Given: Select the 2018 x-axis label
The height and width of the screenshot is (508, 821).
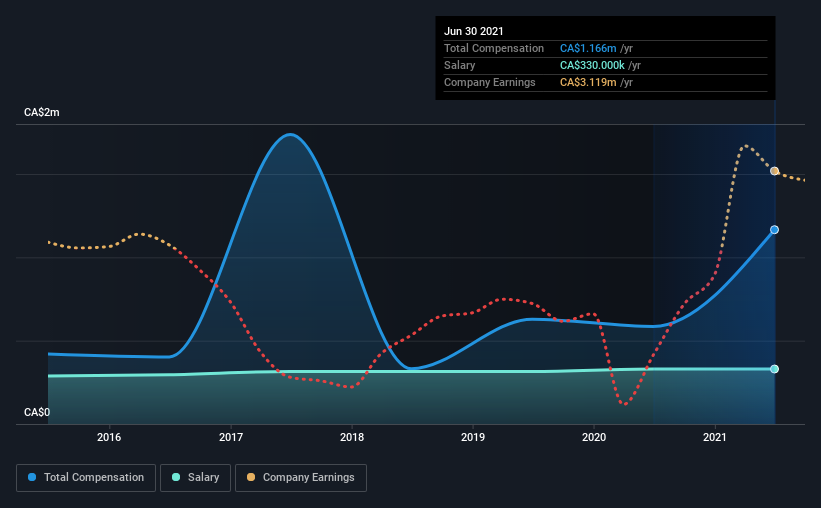Looking at the screenshot, I should click(x=352, y=437).
